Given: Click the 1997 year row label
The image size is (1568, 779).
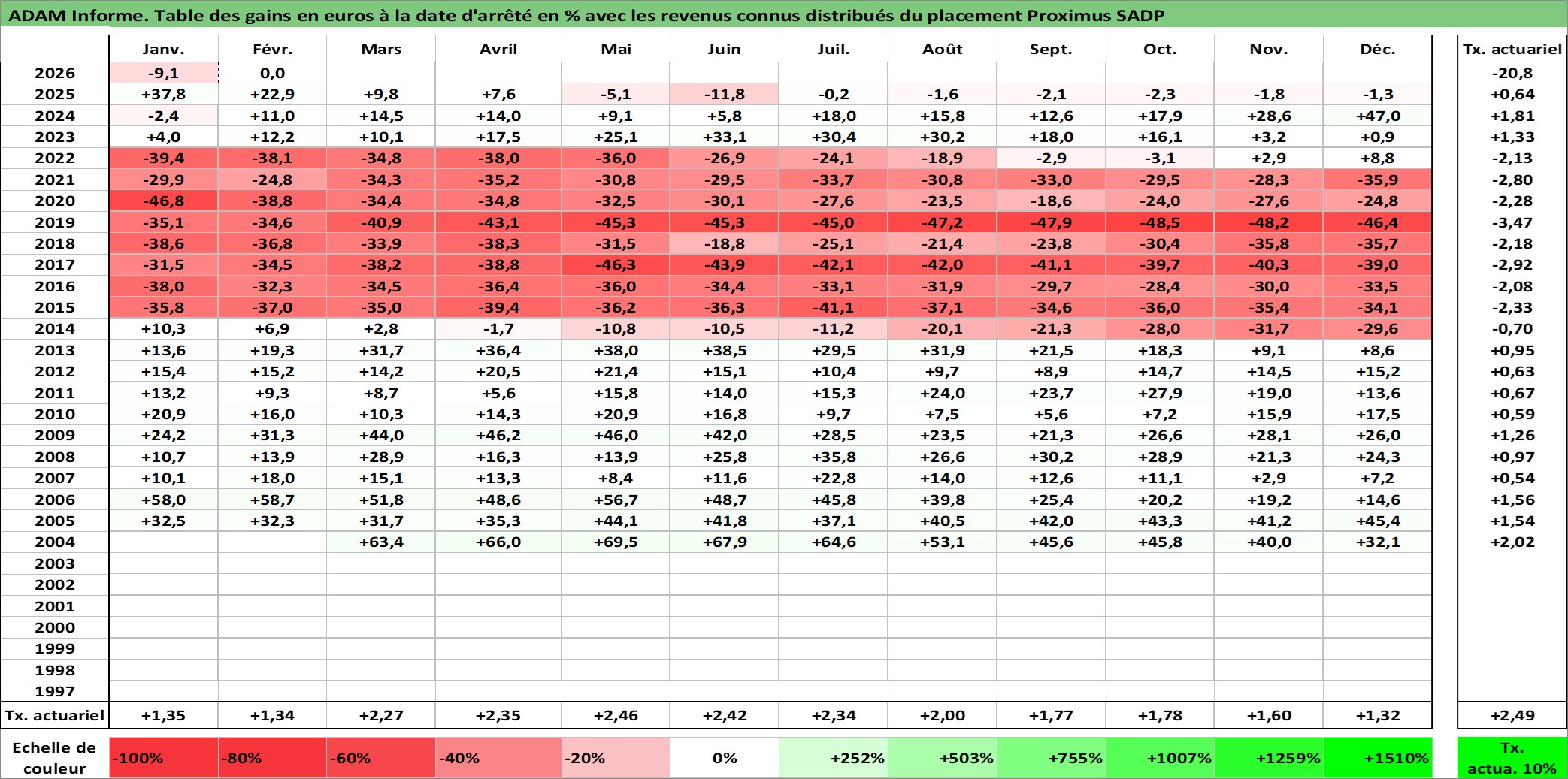Looking at the screenshot, I should click(55, 691).
